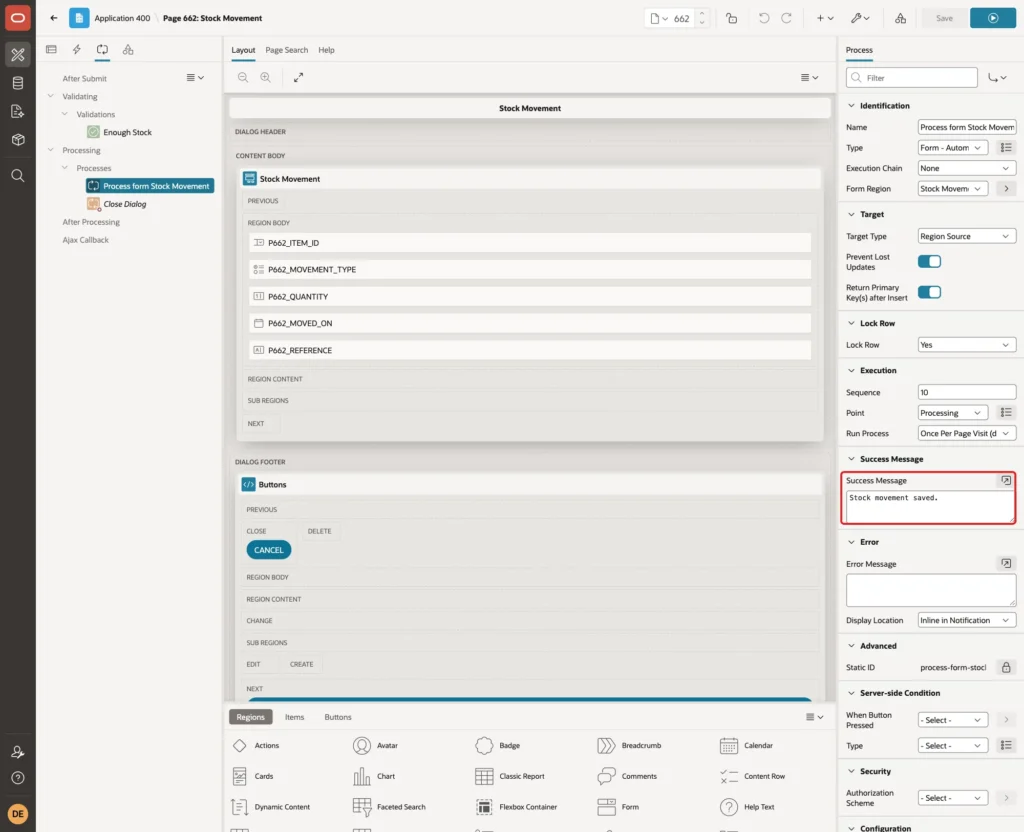This screenshot has width=1024, height=832.
Task: Open App Builder from the sidebar
Action: (x=18, y=55)
